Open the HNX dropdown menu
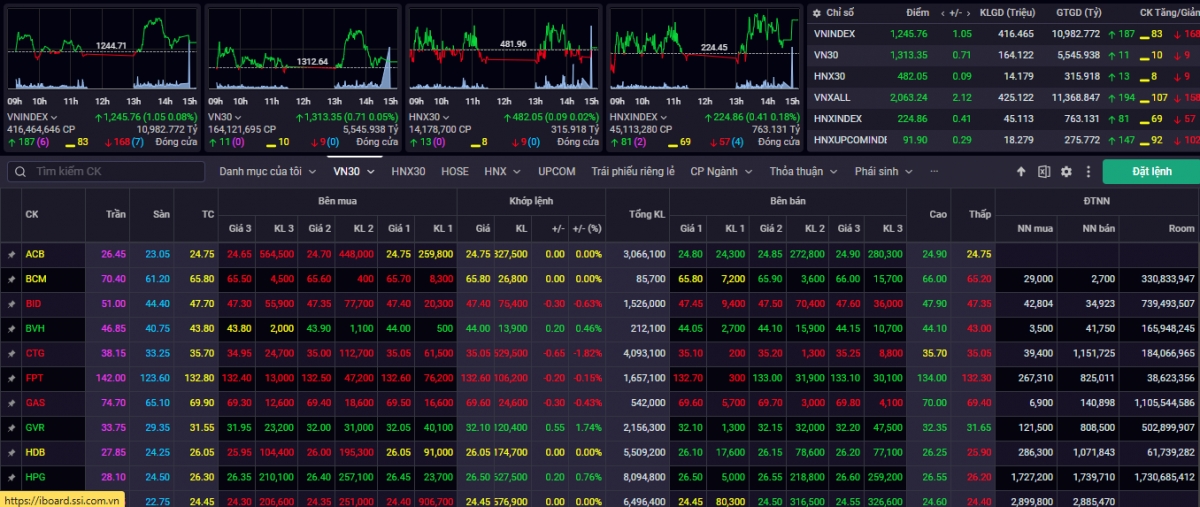Screen dimensions: 1200x507 tap(501, 171)
